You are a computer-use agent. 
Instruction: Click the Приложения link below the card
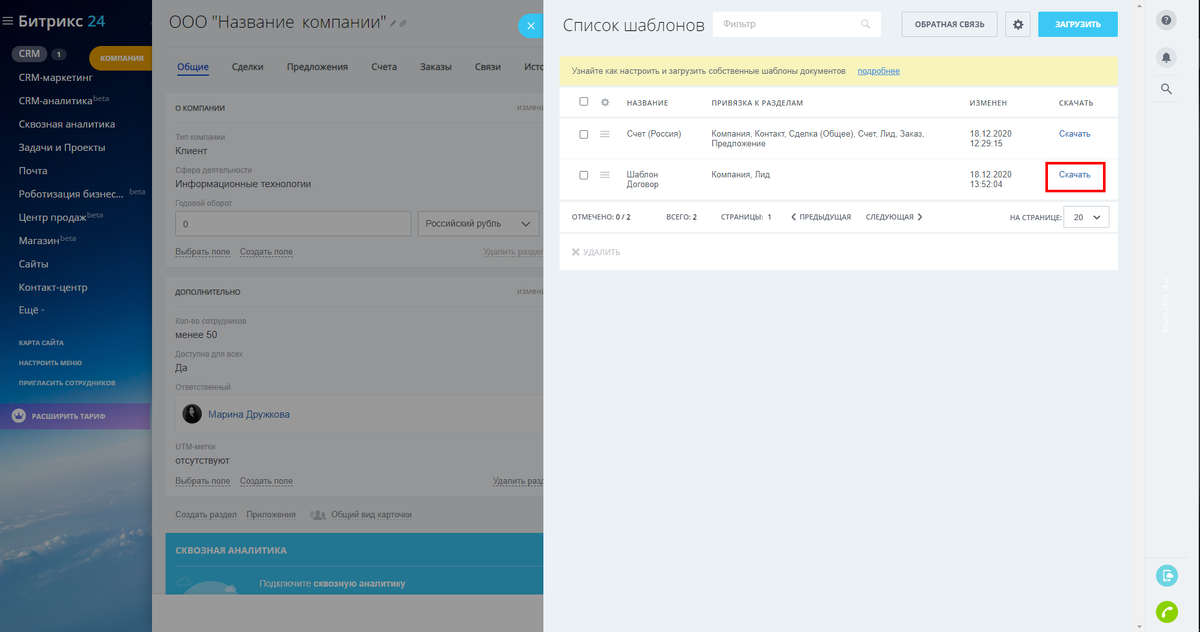(271, 514)
